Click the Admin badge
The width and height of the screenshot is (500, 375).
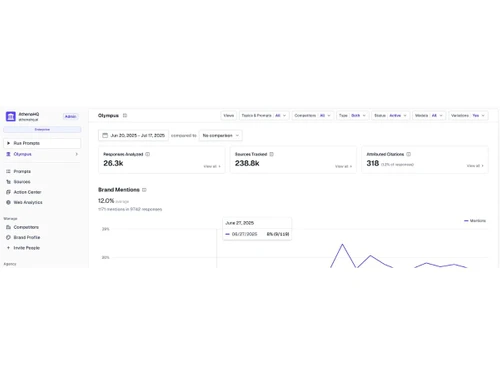coord(70,116)
